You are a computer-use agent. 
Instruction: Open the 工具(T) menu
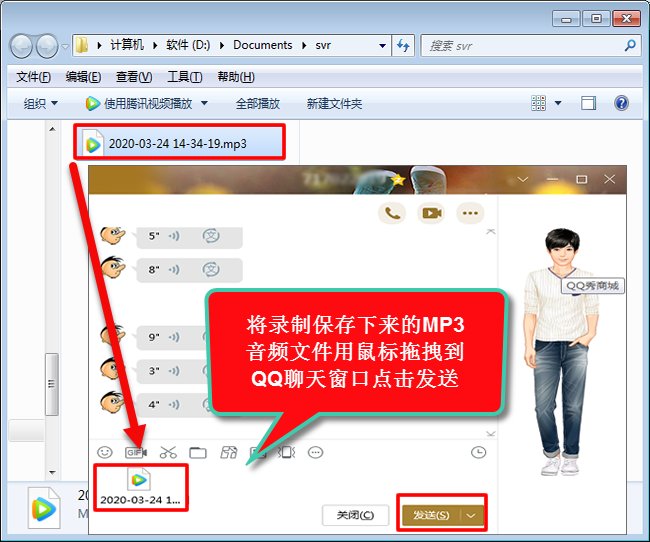click(x=185, y=77)
